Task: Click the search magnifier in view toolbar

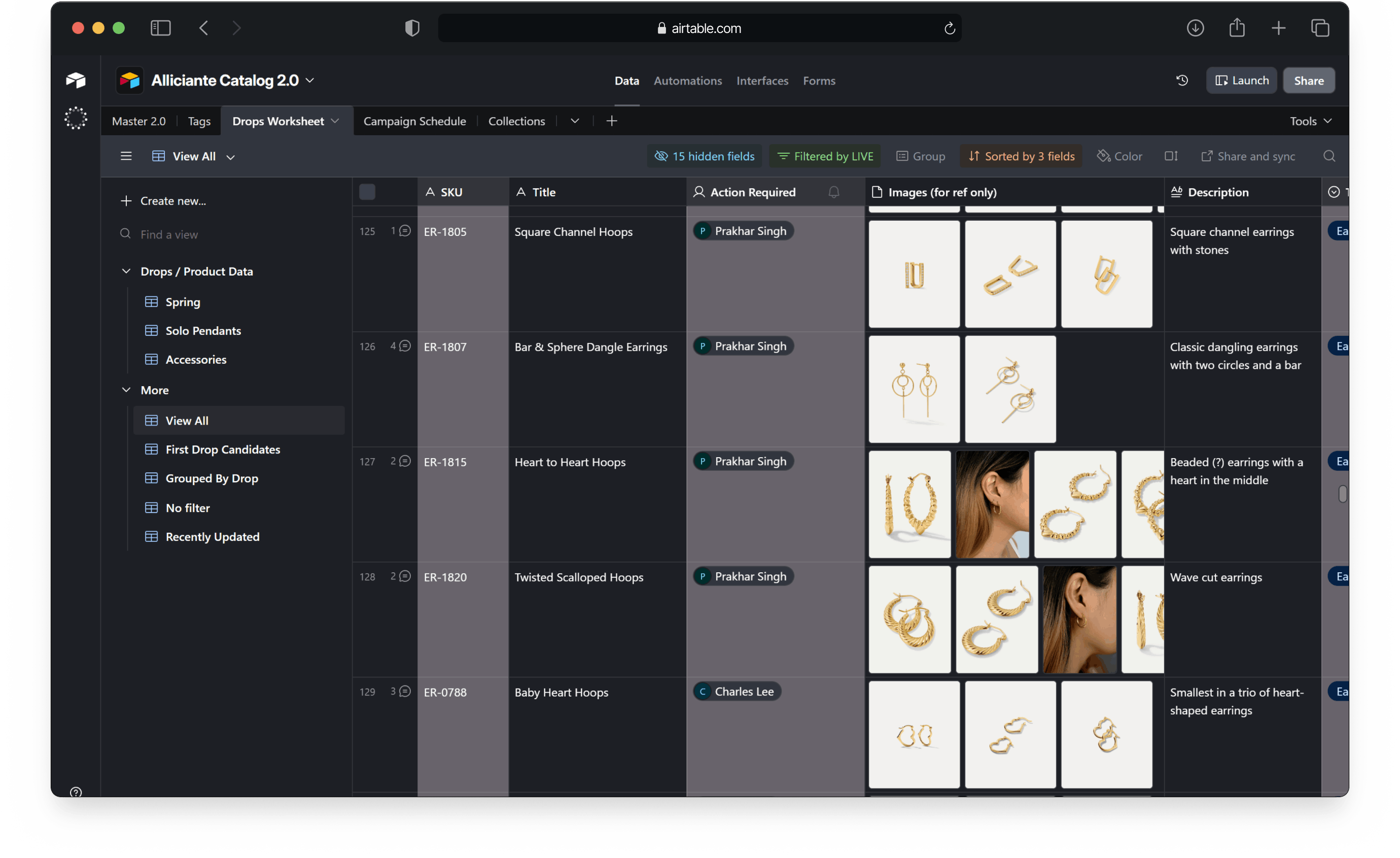Action: point(1328,156)
